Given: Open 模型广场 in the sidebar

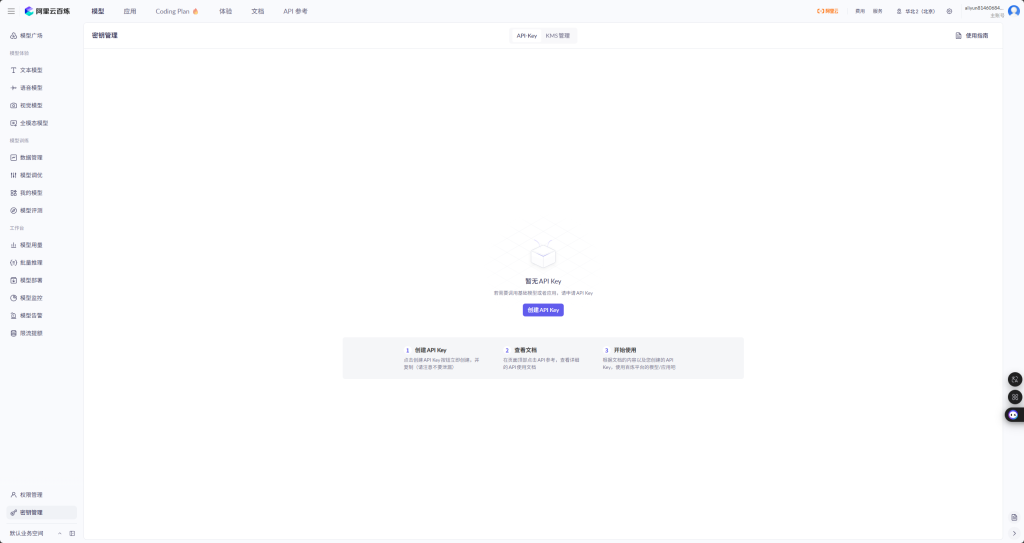Looking at the screenshot, I should click(31, 35).
